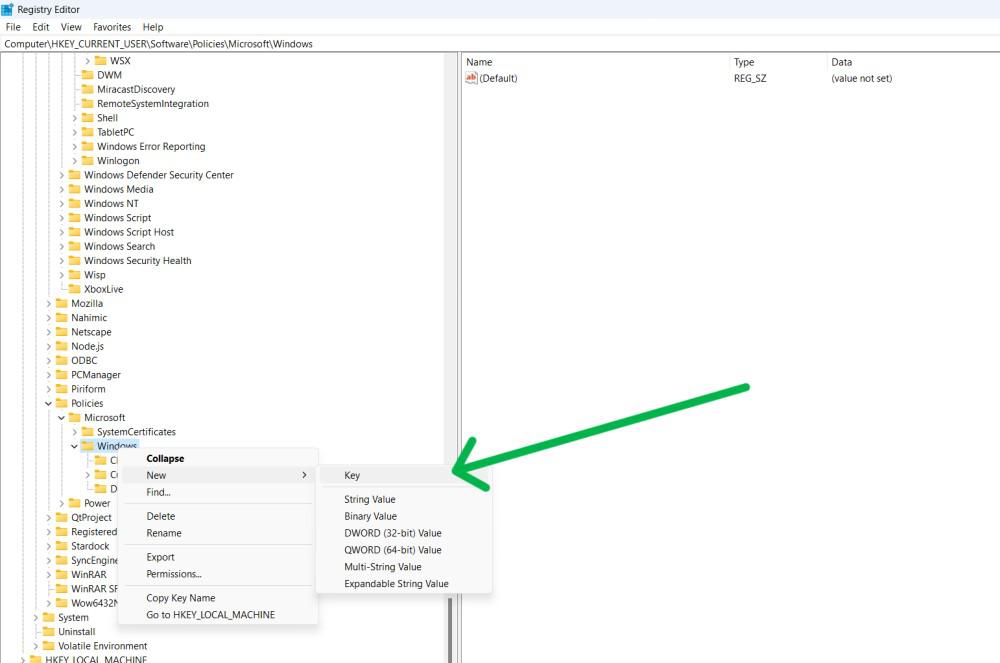The height and width of the screenshot is (663, 1000).
Task: Click the Winlogon folder icon
Action: tap(87, 161)
